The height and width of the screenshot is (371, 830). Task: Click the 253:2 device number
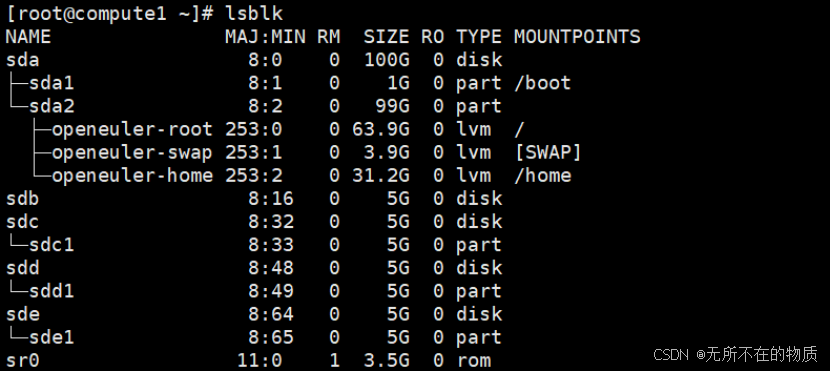coord(254,176)
